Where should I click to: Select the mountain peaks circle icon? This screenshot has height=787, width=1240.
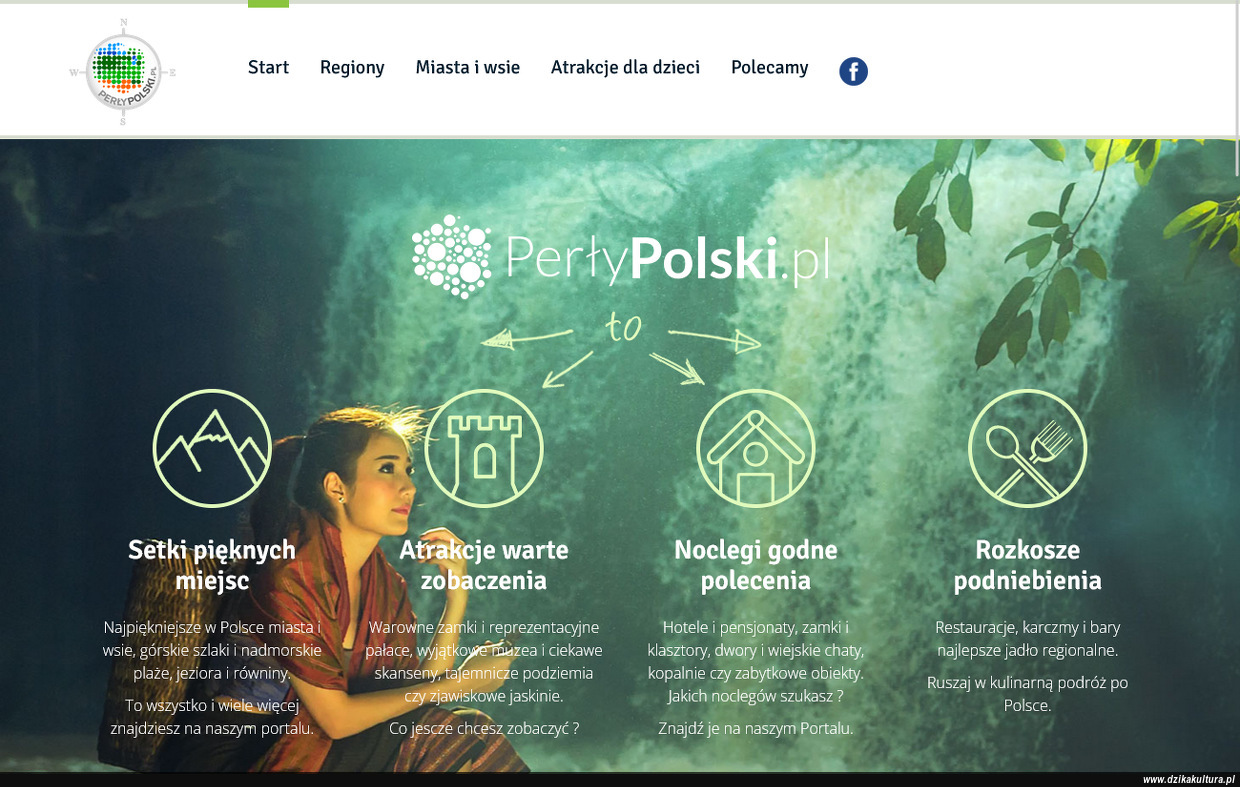(212, 448)
